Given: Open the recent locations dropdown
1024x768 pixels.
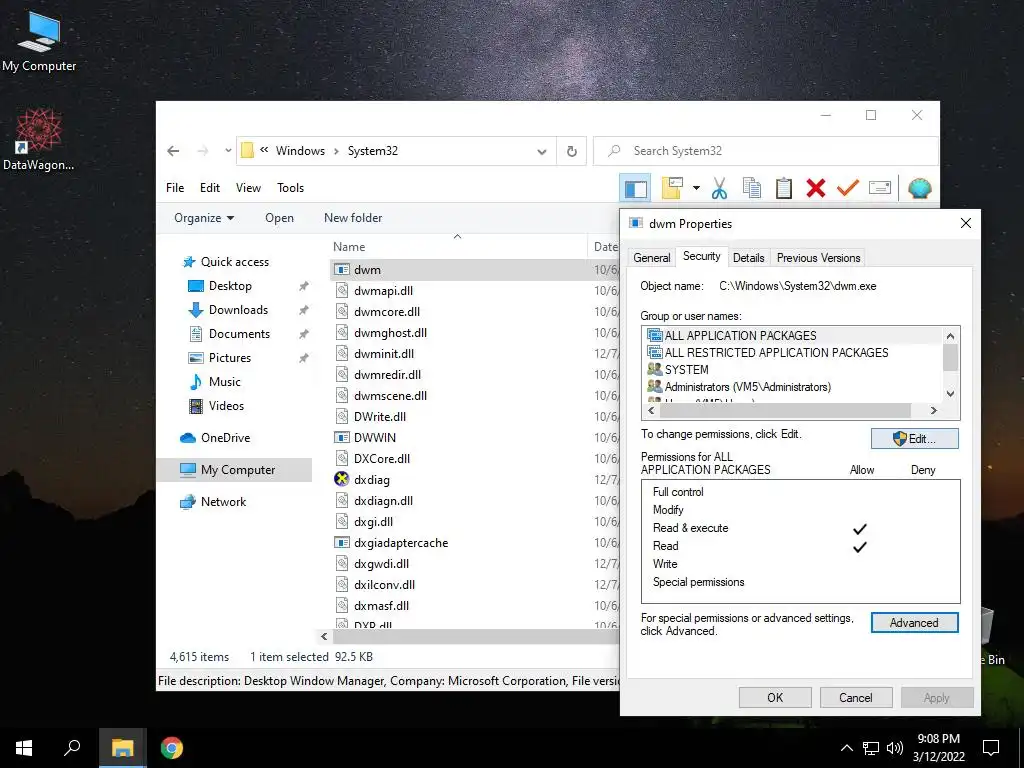Looking at the screenshot, I should tap(228, 151).
